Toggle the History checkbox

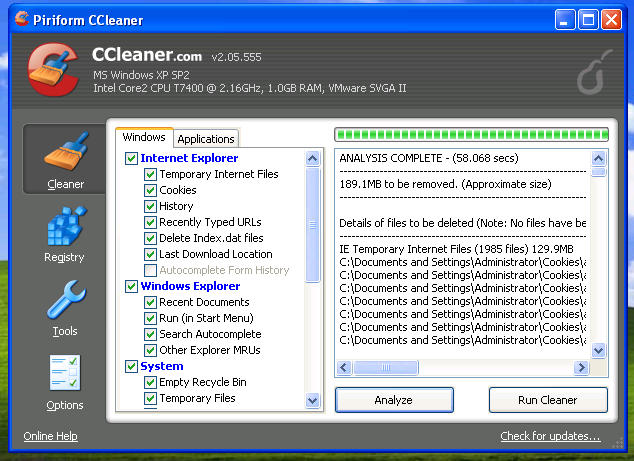(150, 206)
